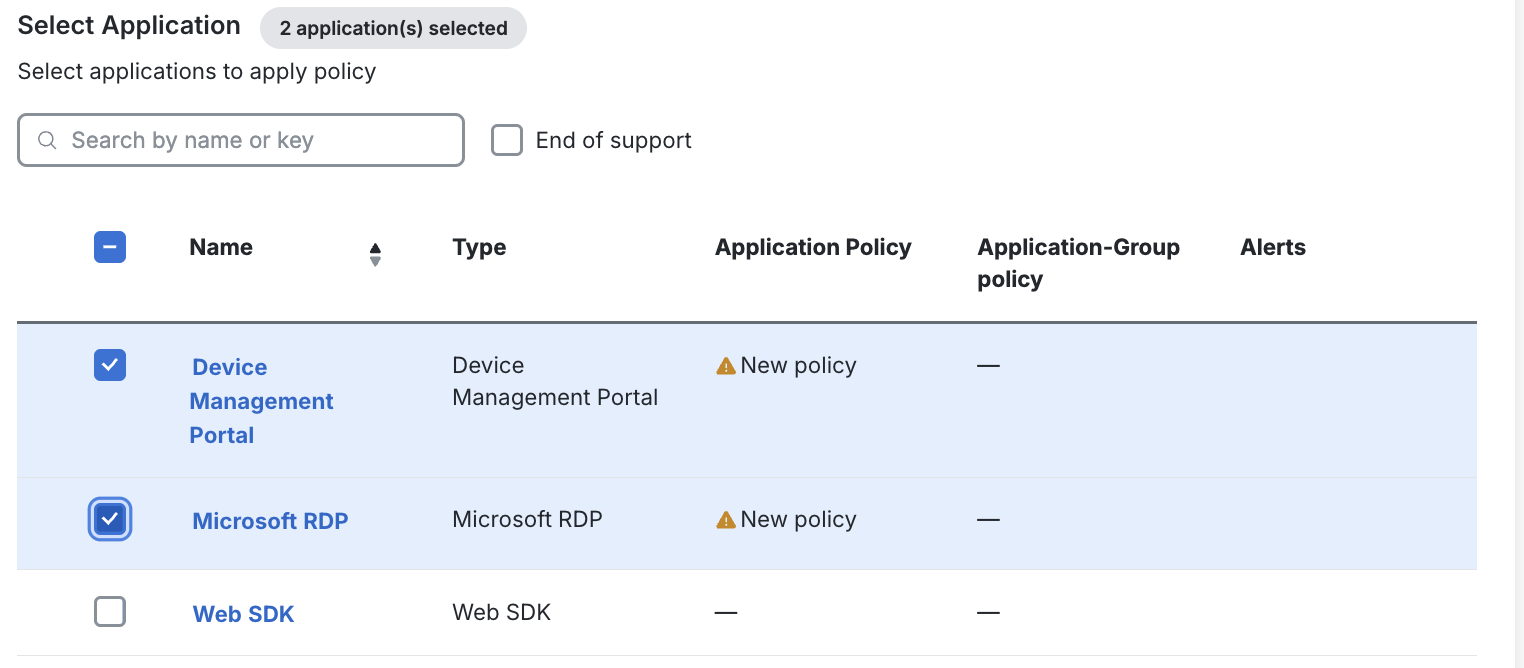This screenshot has height=668, width=1524.
Task: Click the dash under Application-Group policy for Microsoft RDP
Action: [x=987, y=519]
